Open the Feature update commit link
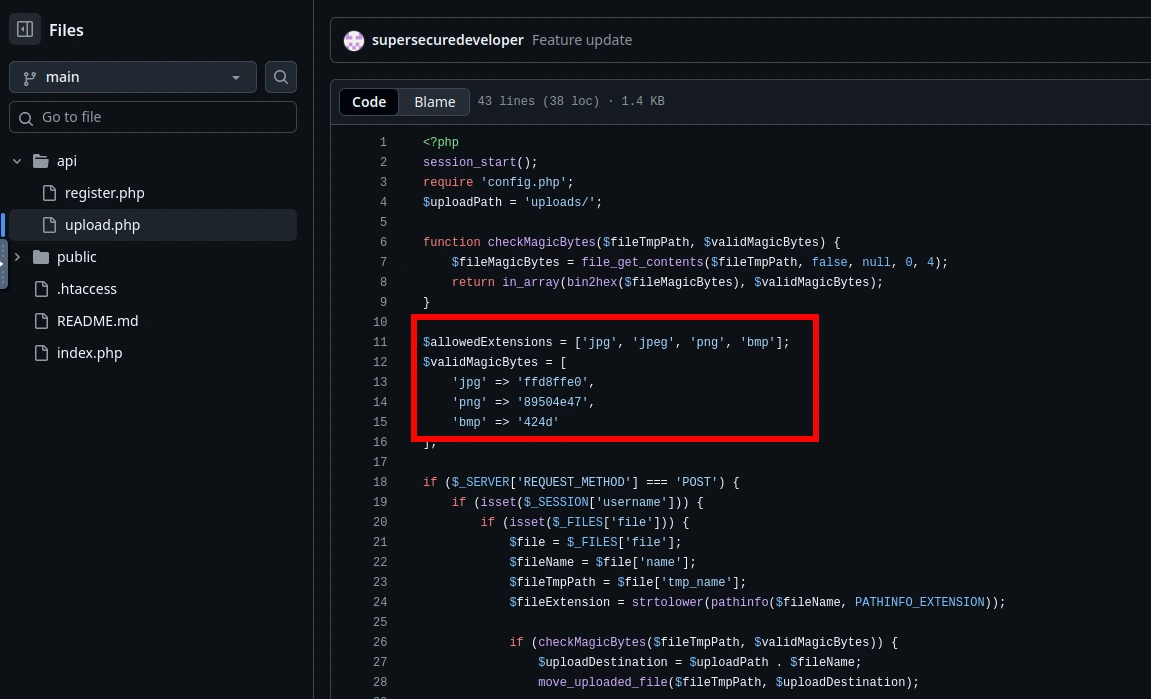1151x699 pixels. click(582, 40)
